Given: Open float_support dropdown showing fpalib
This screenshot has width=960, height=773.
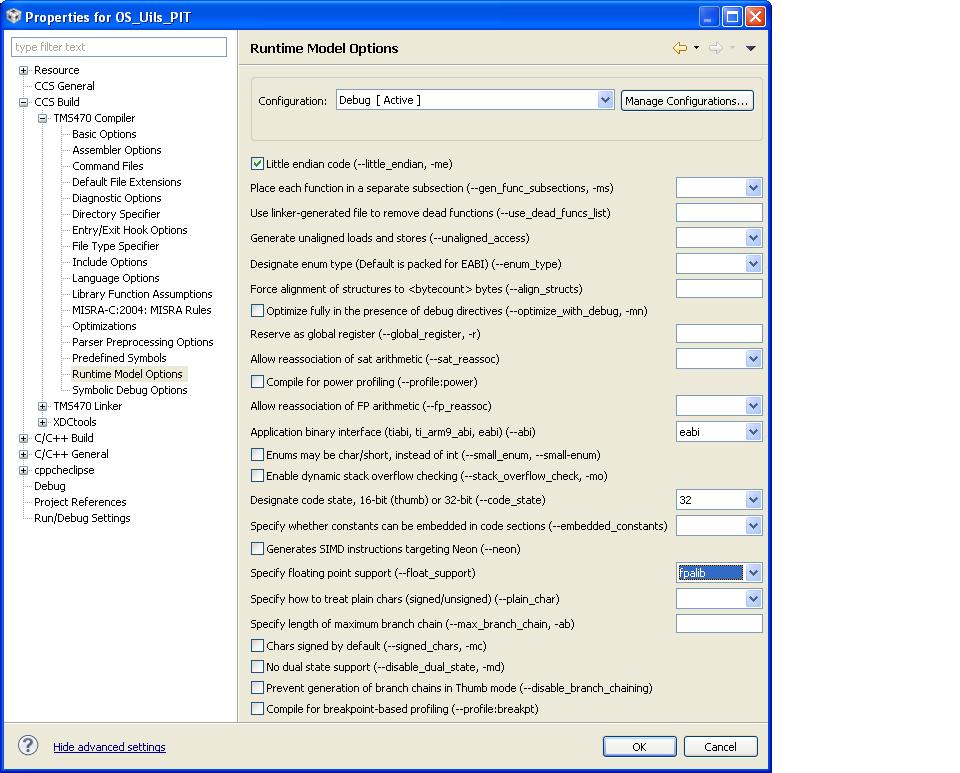Looking at the screenshot, I should 753,573.
